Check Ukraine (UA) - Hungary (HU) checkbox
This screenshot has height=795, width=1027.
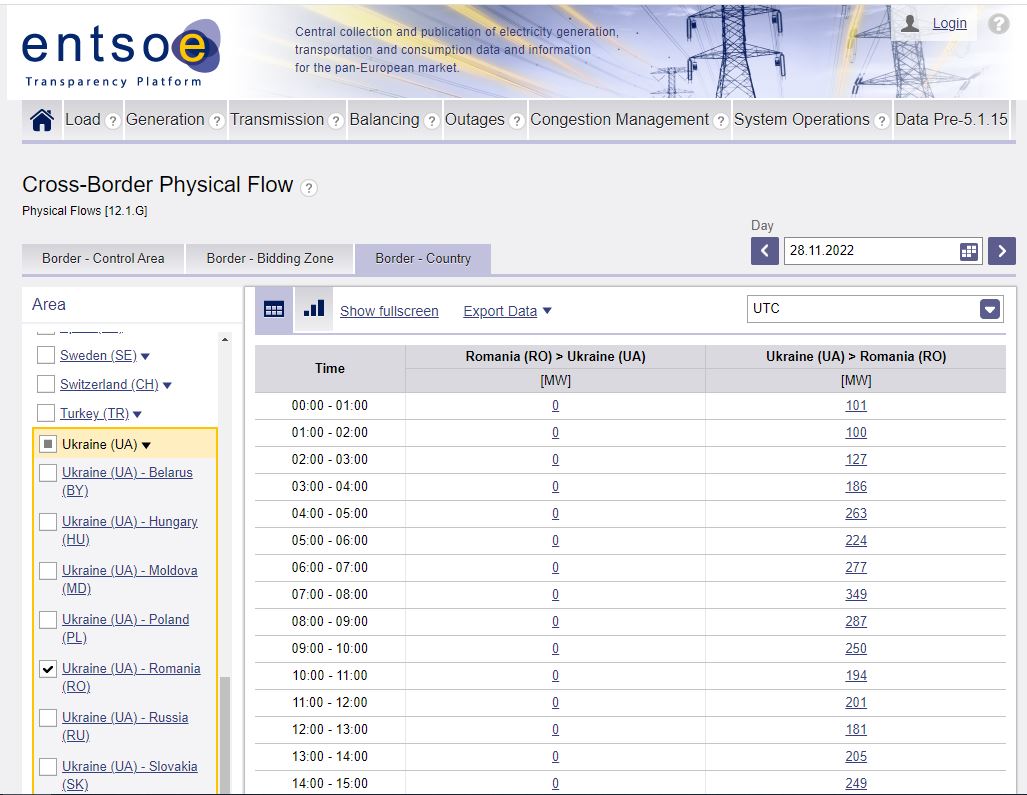tap(48, 521)
